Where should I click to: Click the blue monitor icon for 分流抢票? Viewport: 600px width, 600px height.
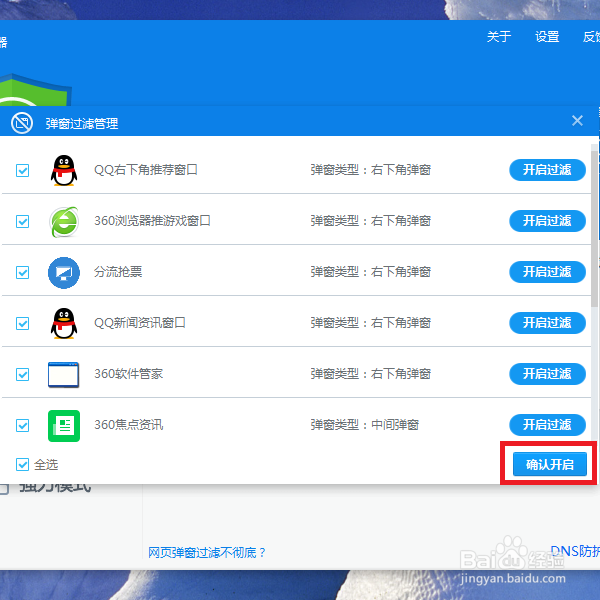(64, 272)
